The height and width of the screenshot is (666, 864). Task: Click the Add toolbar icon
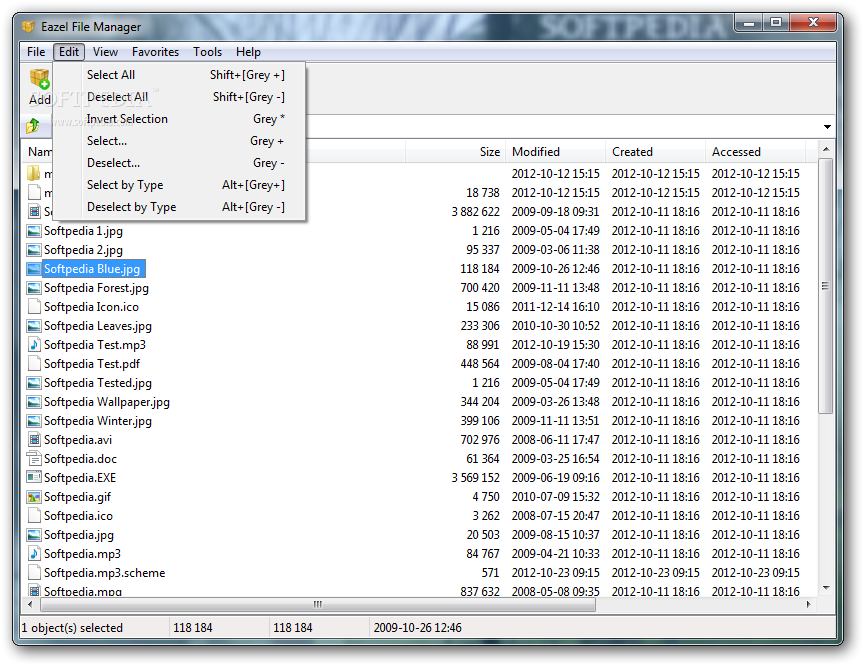coord(40,79)
